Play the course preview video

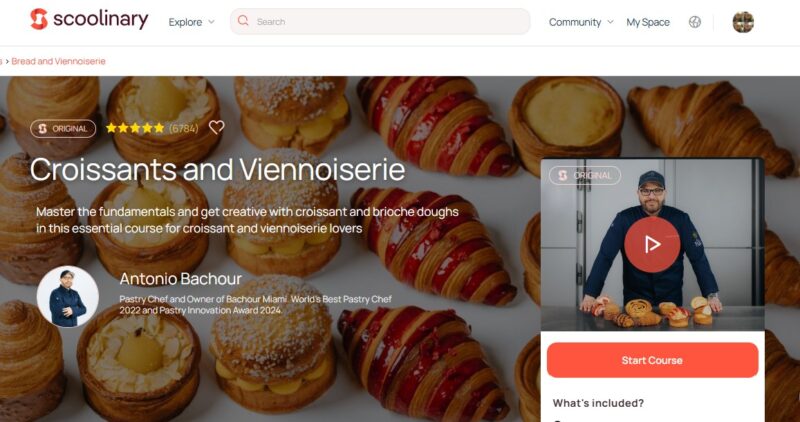(x=652, y=244)
